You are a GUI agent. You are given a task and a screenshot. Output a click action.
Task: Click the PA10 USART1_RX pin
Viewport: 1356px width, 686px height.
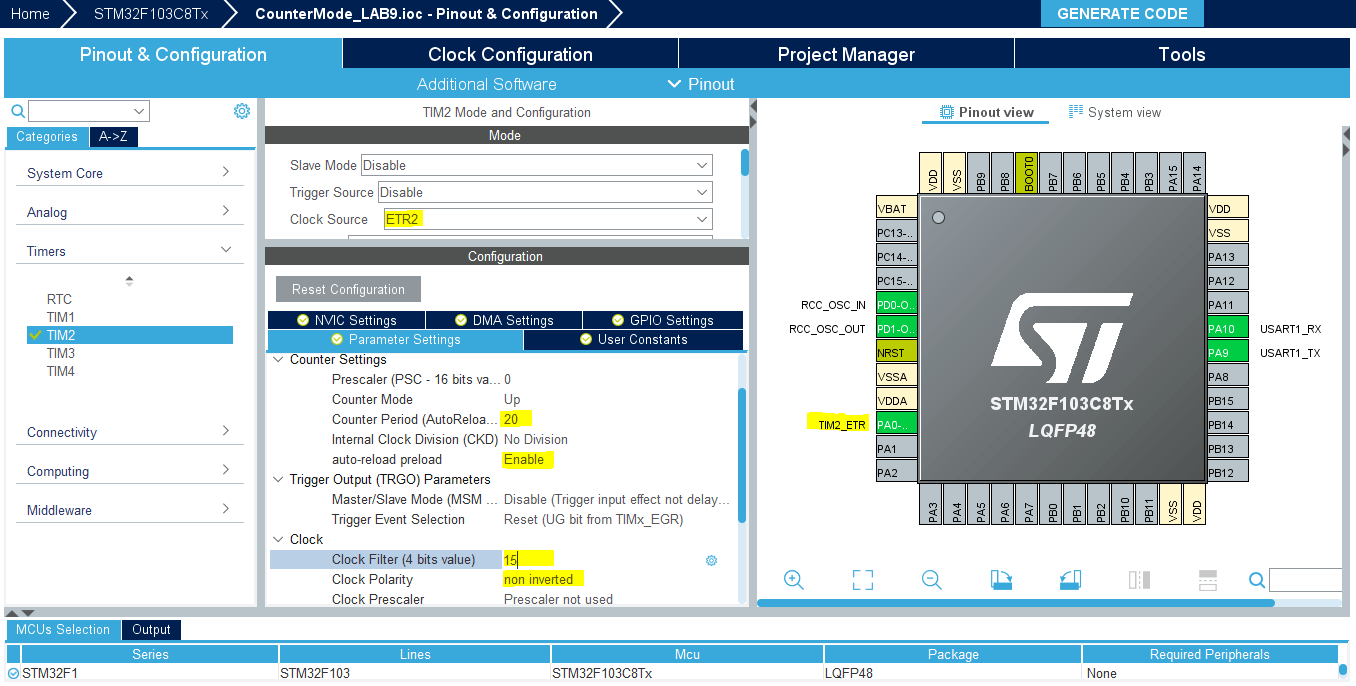pos(1228,328)
